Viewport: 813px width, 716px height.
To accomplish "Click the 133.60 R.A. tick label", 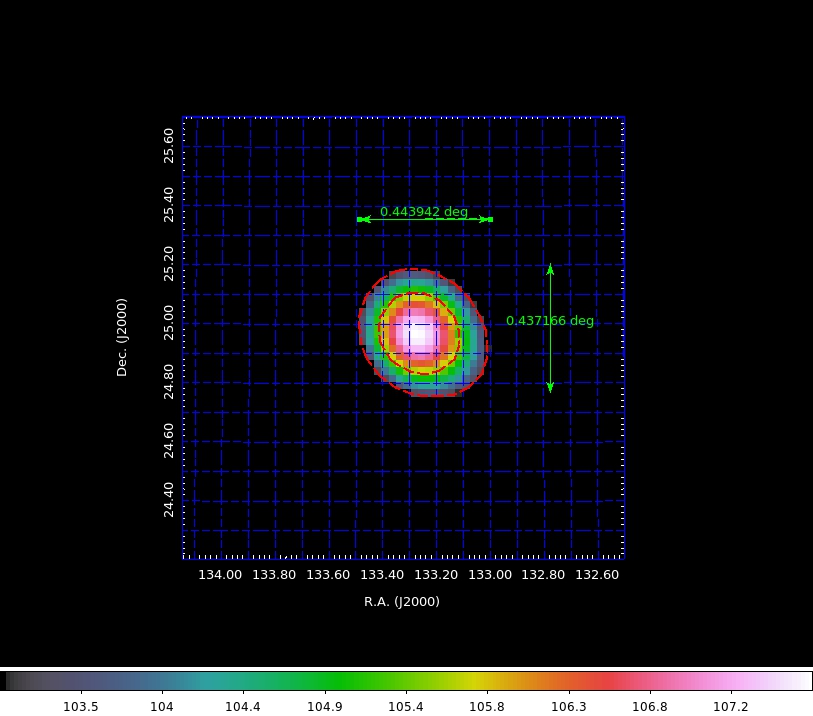I will click(328, 575).
